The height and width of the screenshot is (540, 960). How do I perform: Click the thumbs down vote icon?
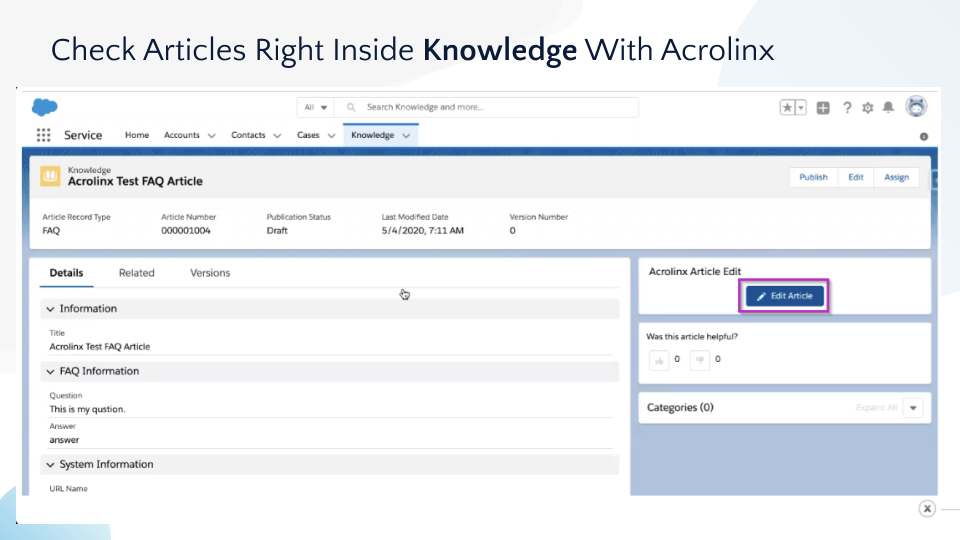coord(700,360)
